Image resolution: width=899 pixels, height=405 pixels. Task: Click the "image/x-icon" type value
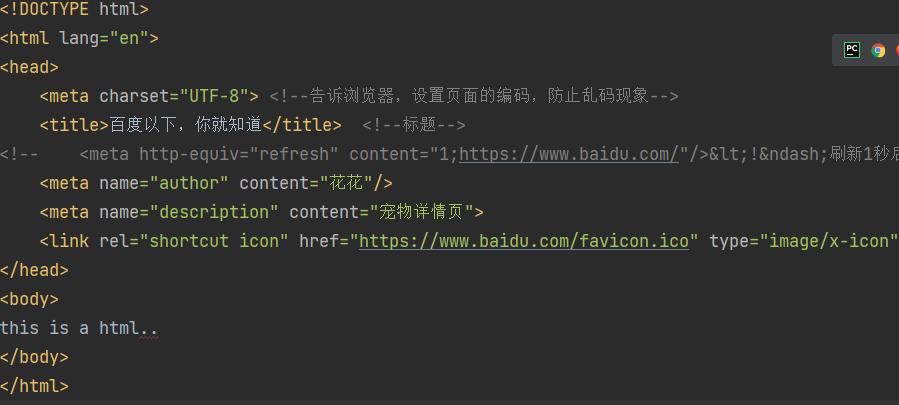tap(828, 241)
